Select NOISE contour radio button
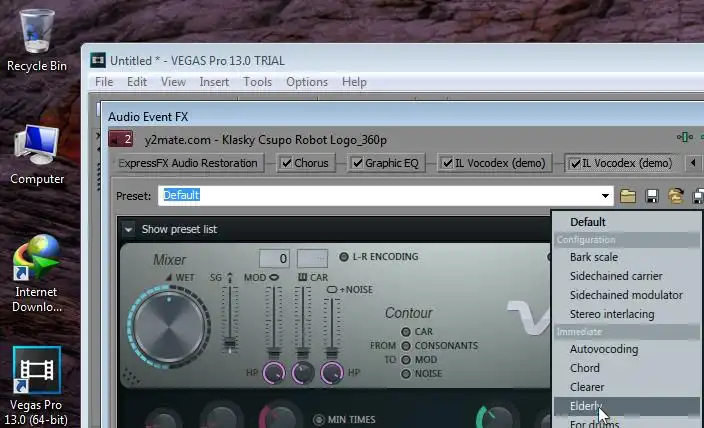704x428 pixels. pos(406,374)
